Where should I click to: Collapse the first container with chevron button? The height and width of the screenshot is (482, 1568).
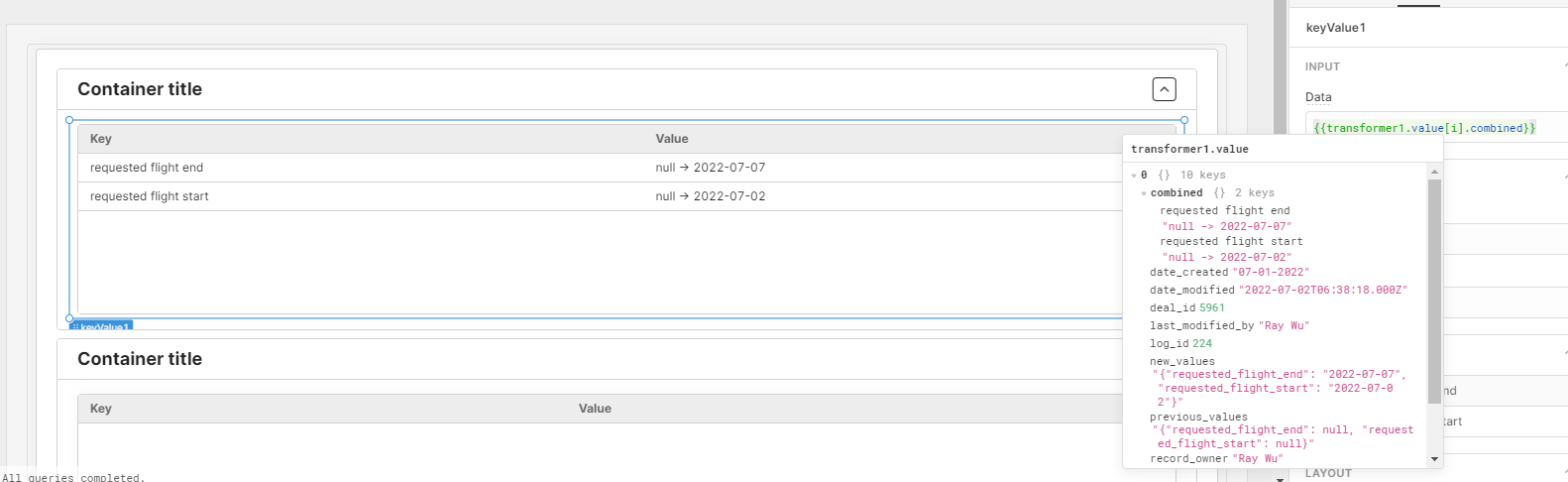pos(1165,89)
